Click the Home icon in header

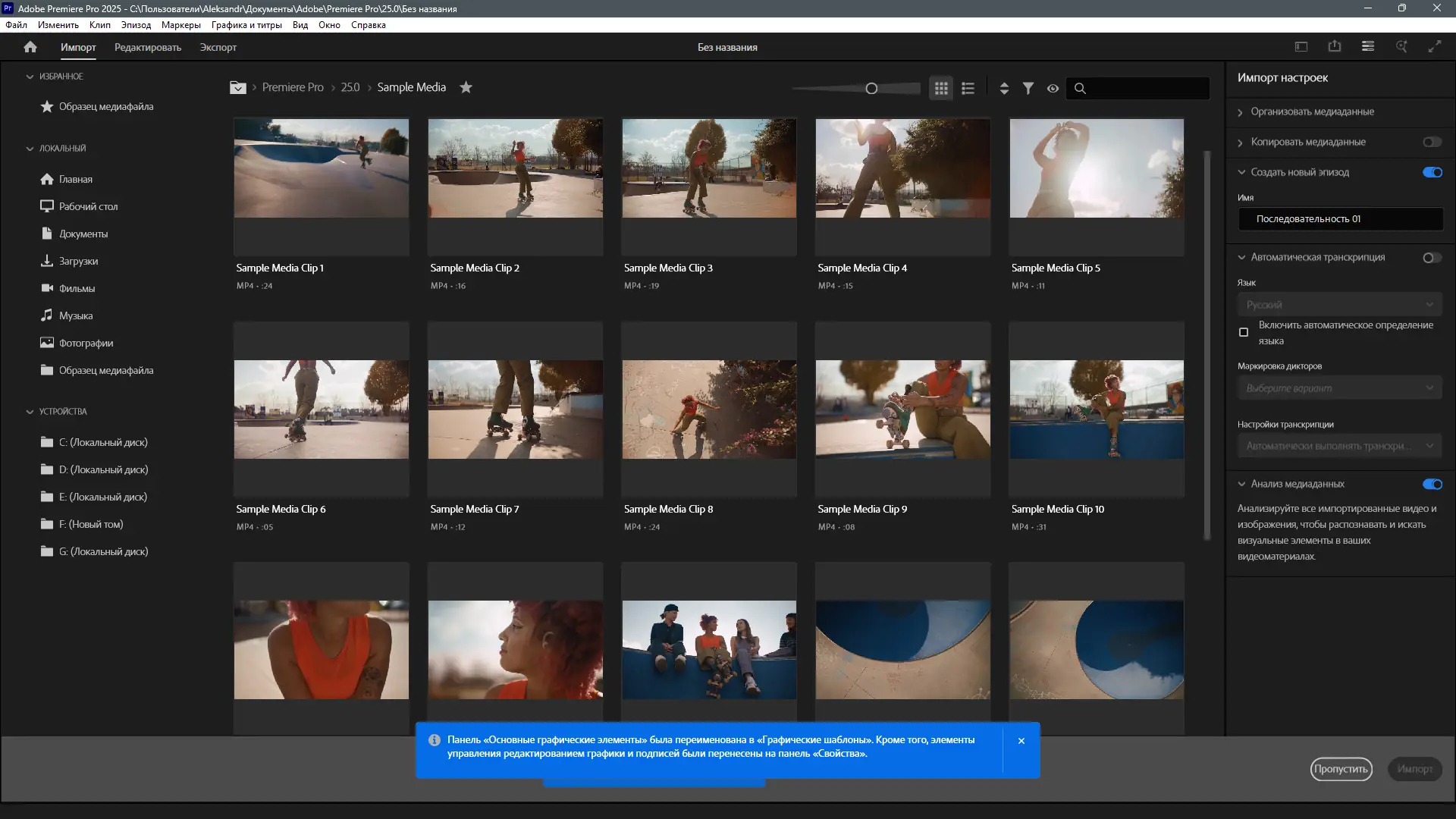pos(30,47)
